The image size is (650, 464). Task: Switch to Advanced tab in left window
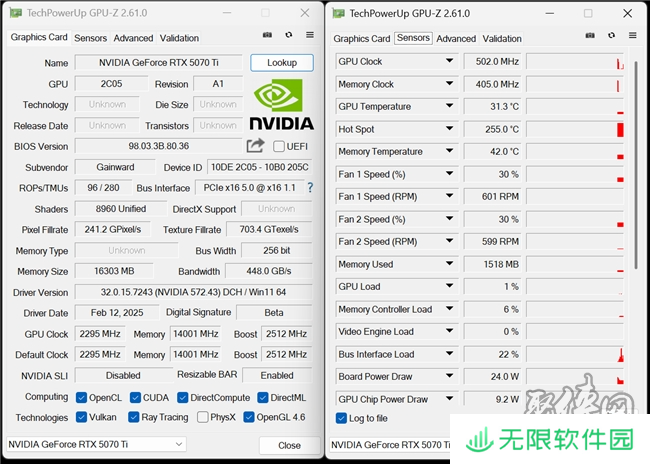(x=133, y=38)
